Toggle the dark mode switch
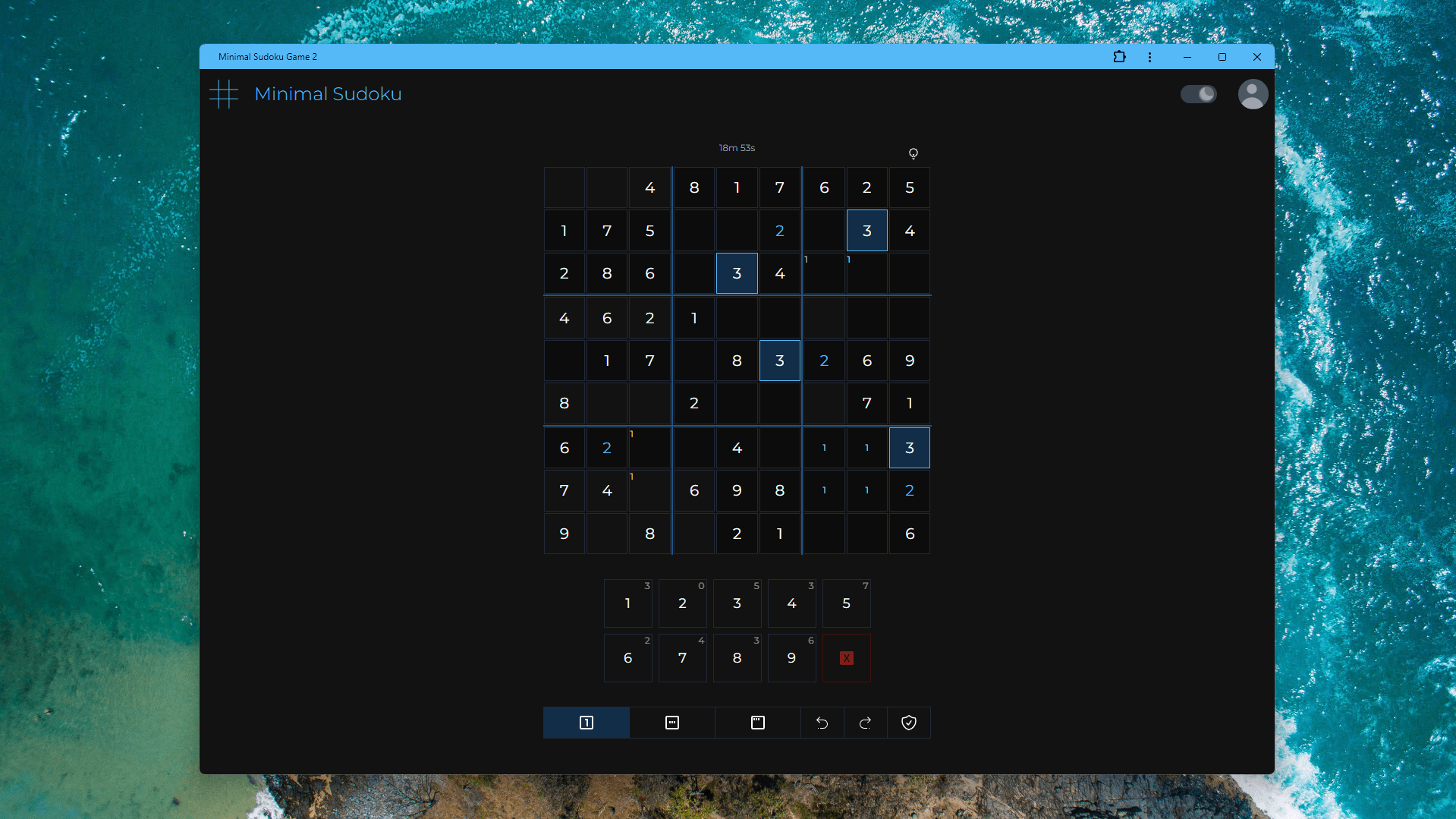The image size is (1456, 819). [1198, 94]
